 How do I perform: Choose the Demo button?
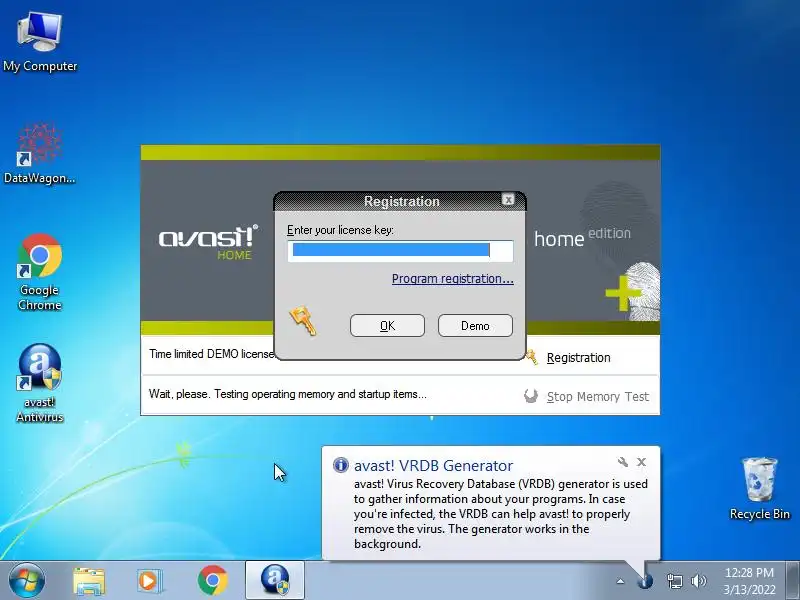coord(475,326)
